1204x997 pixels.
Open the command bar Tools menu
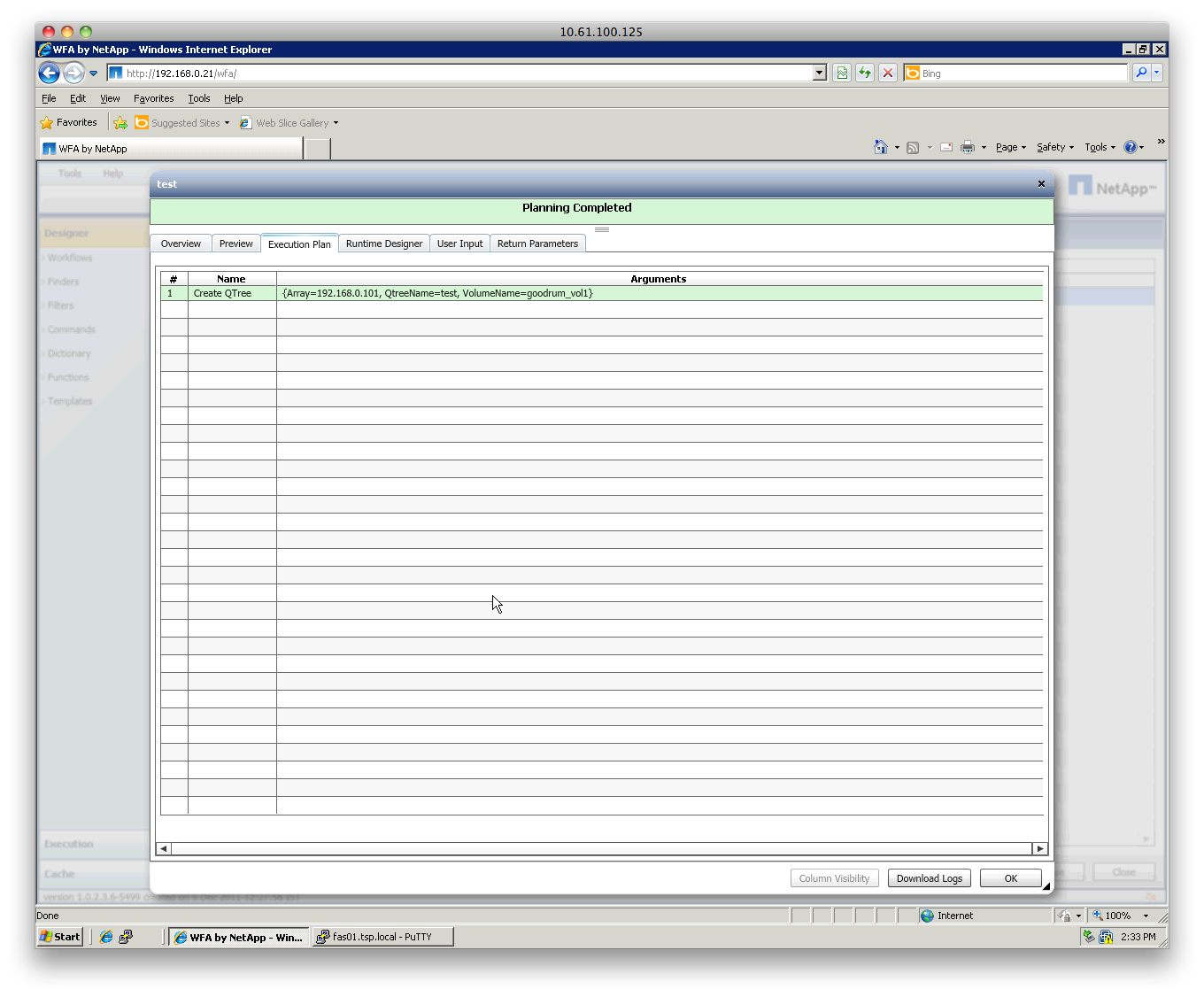[x=1100, y=147]
